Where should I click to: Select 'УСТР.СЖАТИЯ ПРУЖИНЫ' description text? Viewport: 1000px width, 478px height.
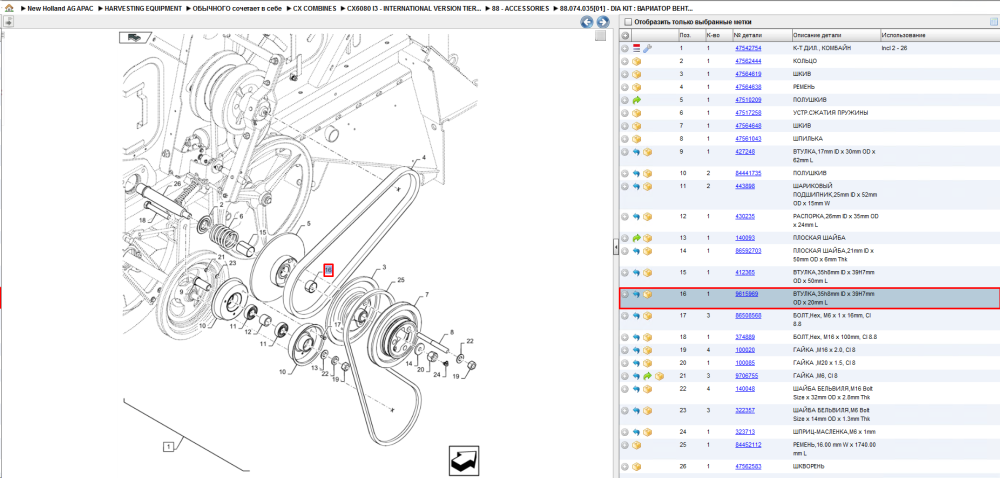830,113
